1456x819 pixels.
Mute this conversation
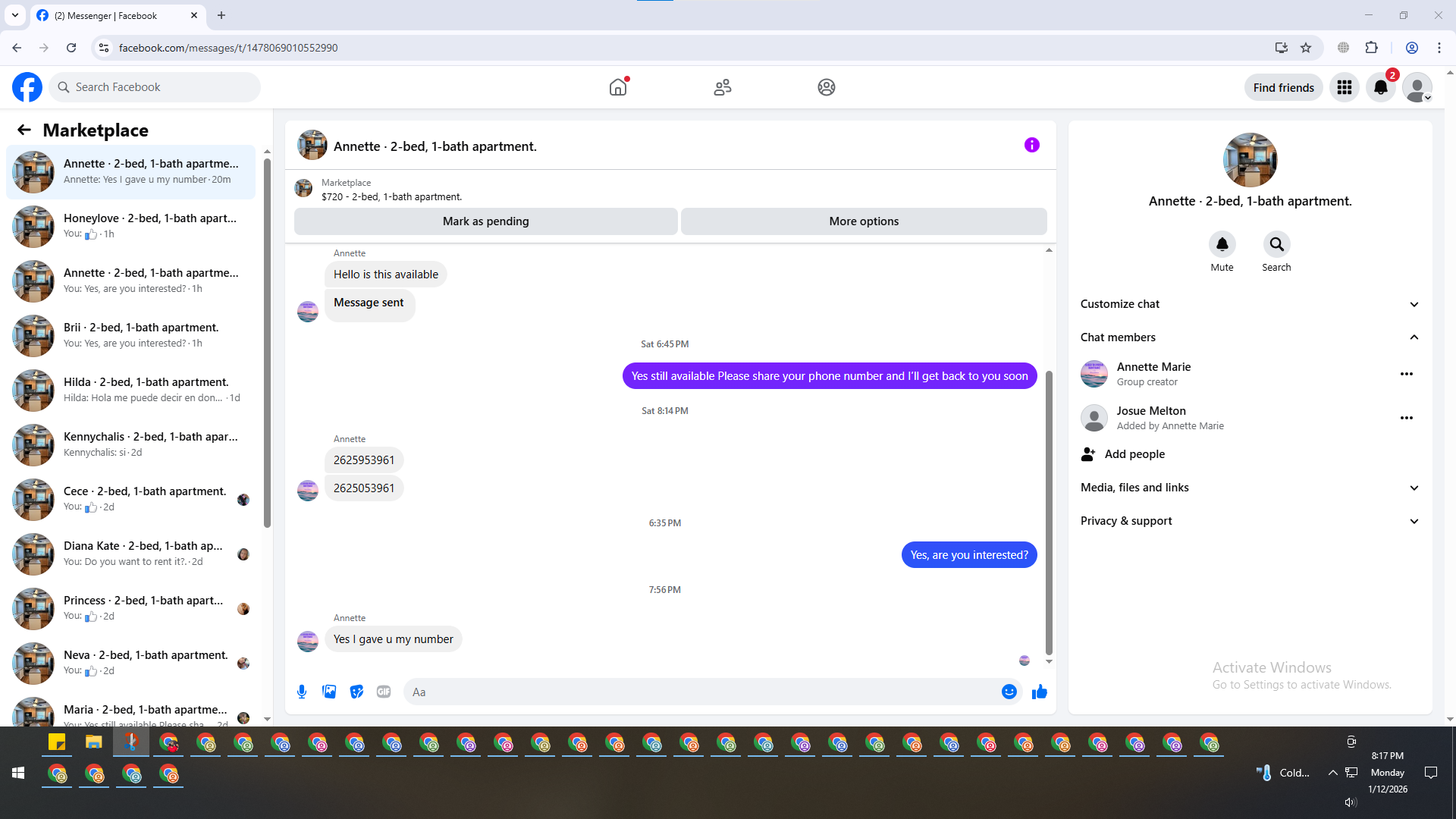1222,245
